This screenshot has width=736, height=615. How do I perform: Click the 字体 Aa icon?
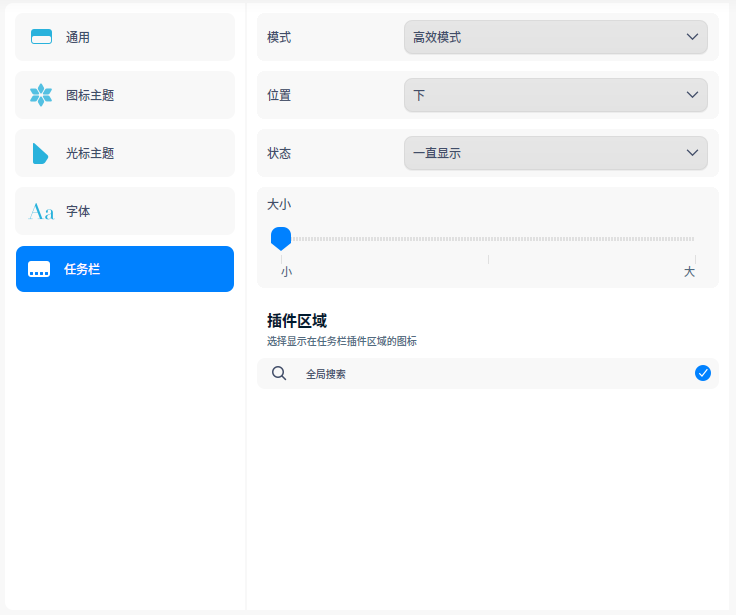point(41,212)
